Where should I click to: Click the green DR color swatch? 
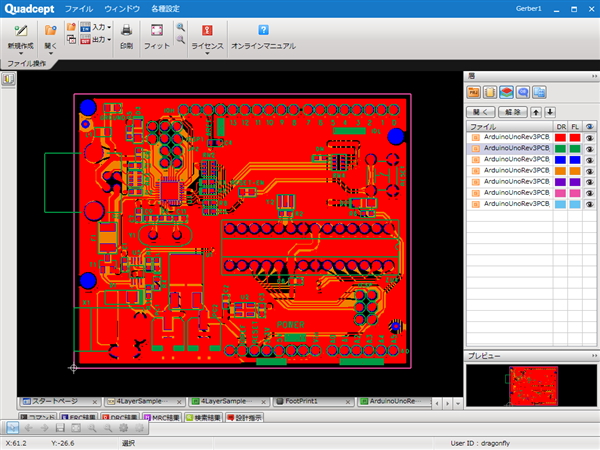click(x=560, y=148)
